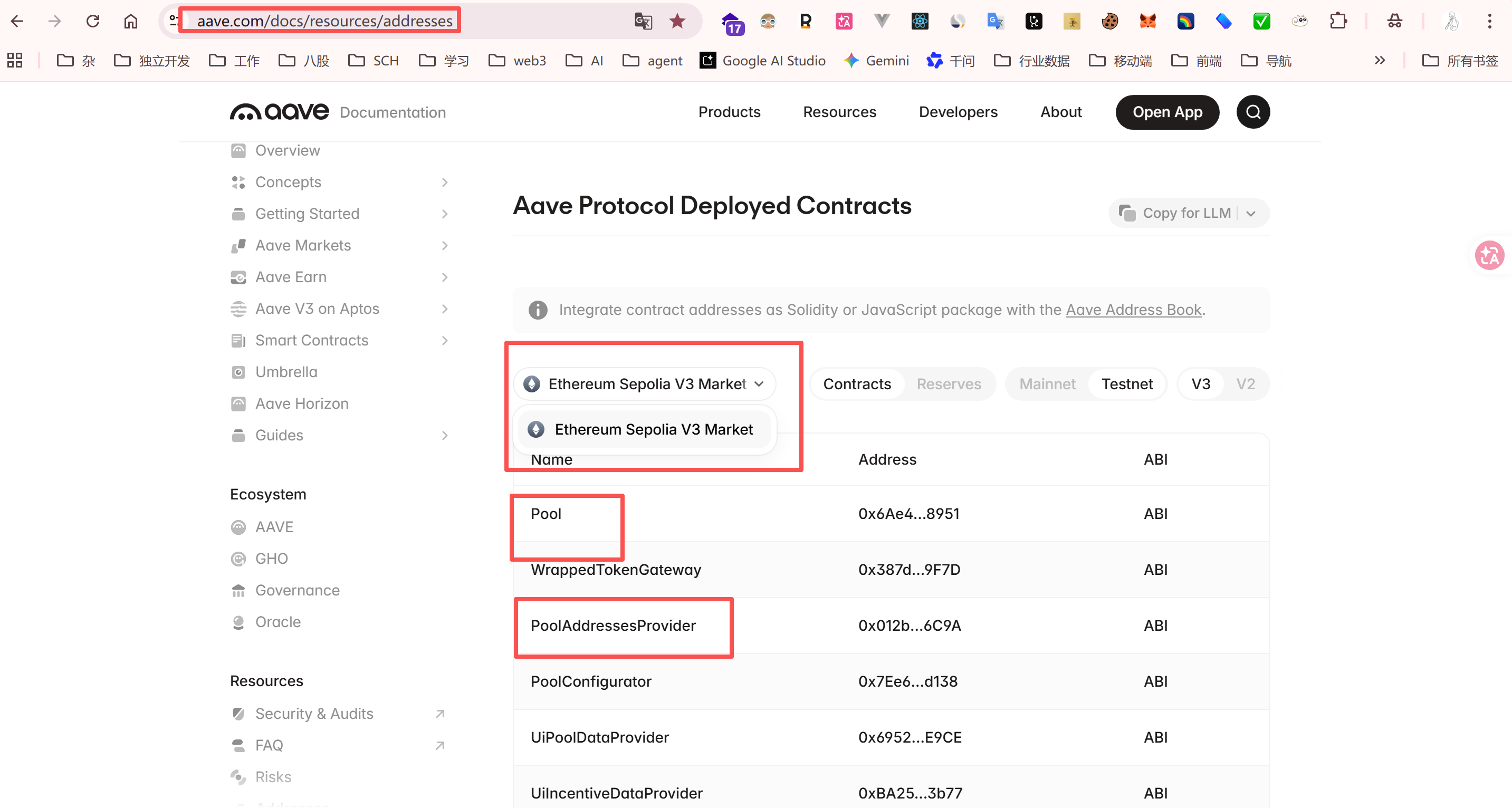Open the Developers menu

click(x=958, y=112)
